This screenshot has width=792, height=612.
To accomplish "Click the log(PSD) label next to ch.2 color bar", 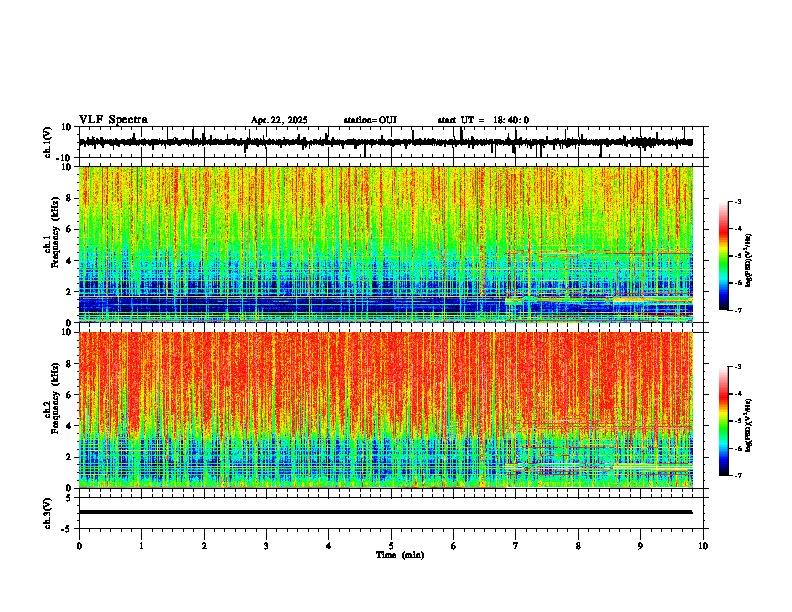I will point(748,426).
